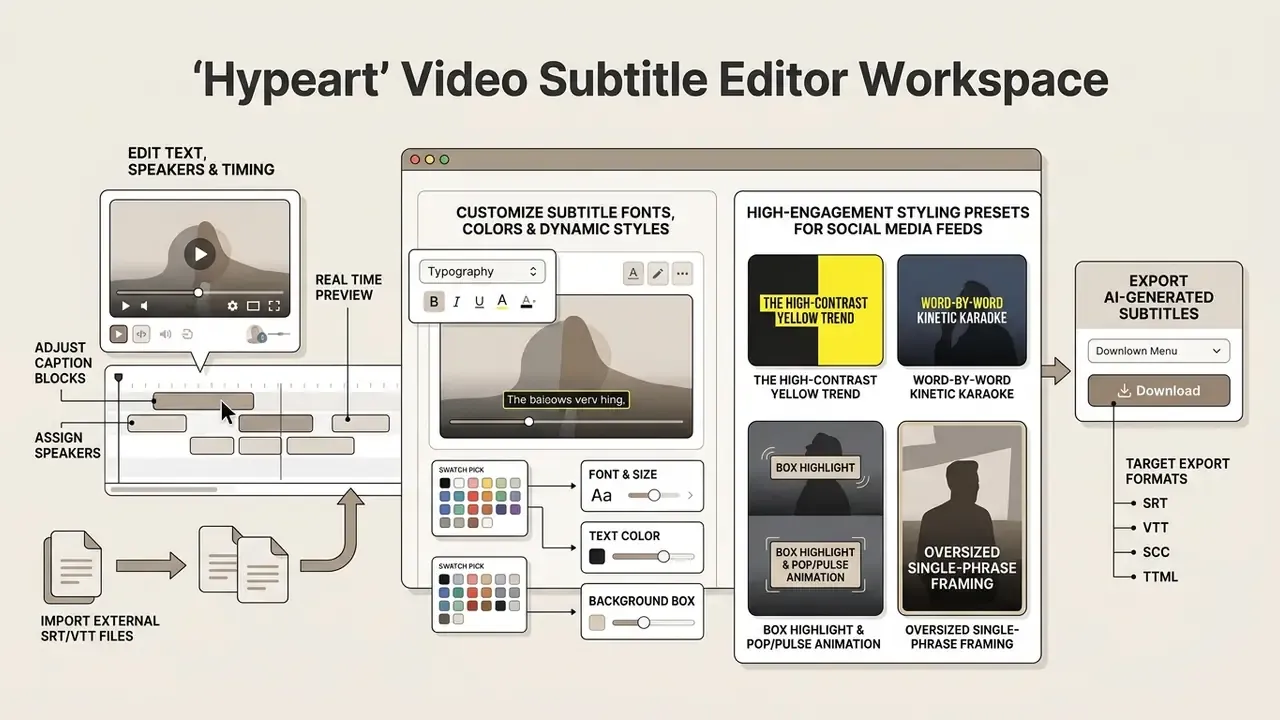
Task: Click the pencil edit icon above the subtitle preview
Action: (658, 272)
